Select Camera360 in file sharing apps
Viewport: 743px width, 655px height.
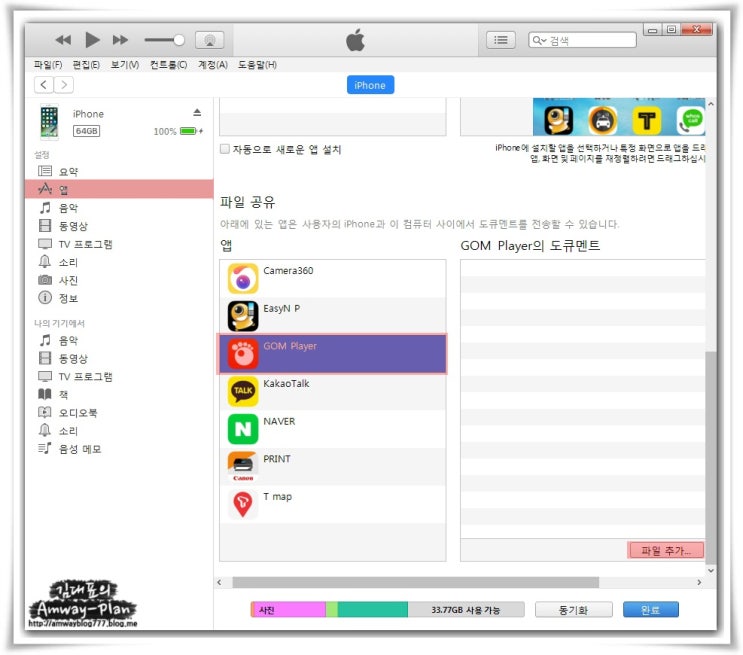point(333,279)
